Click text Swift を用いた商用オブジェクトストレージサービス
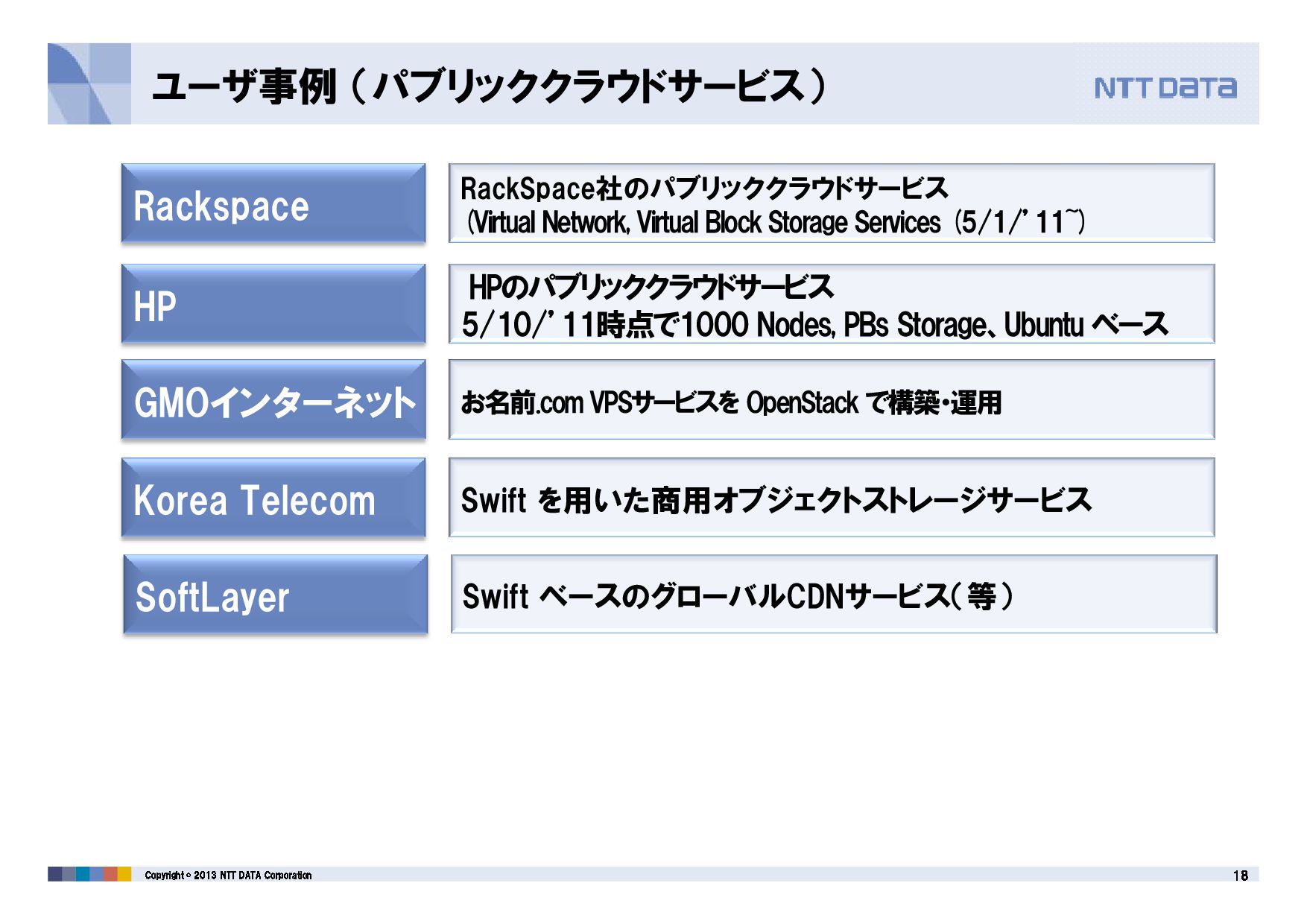This screenshot has height=924, width=1307. click(x=776, y=500)
